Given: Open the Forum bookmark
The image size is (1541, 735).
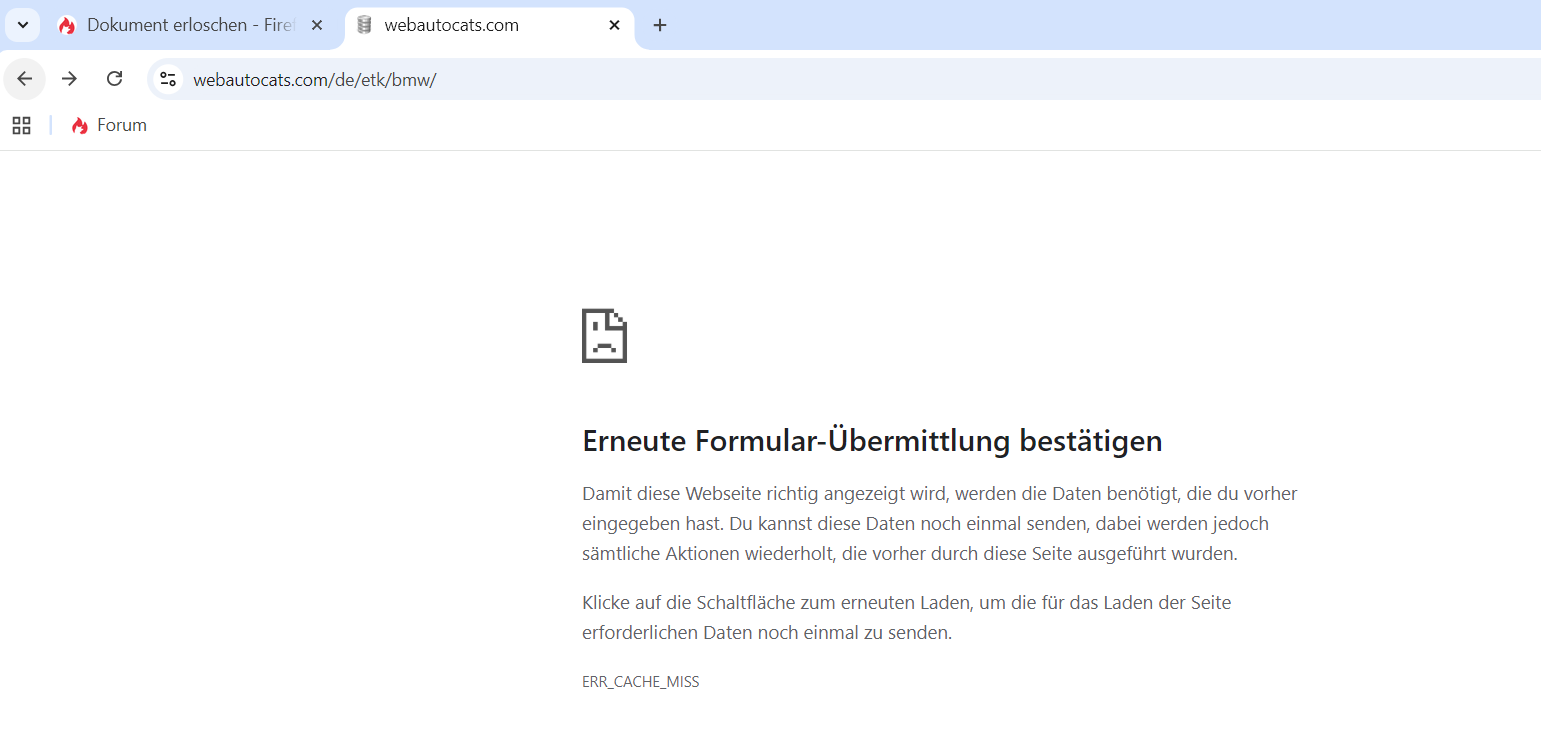Looking at the screenshot, I should [x=121, y=125].
